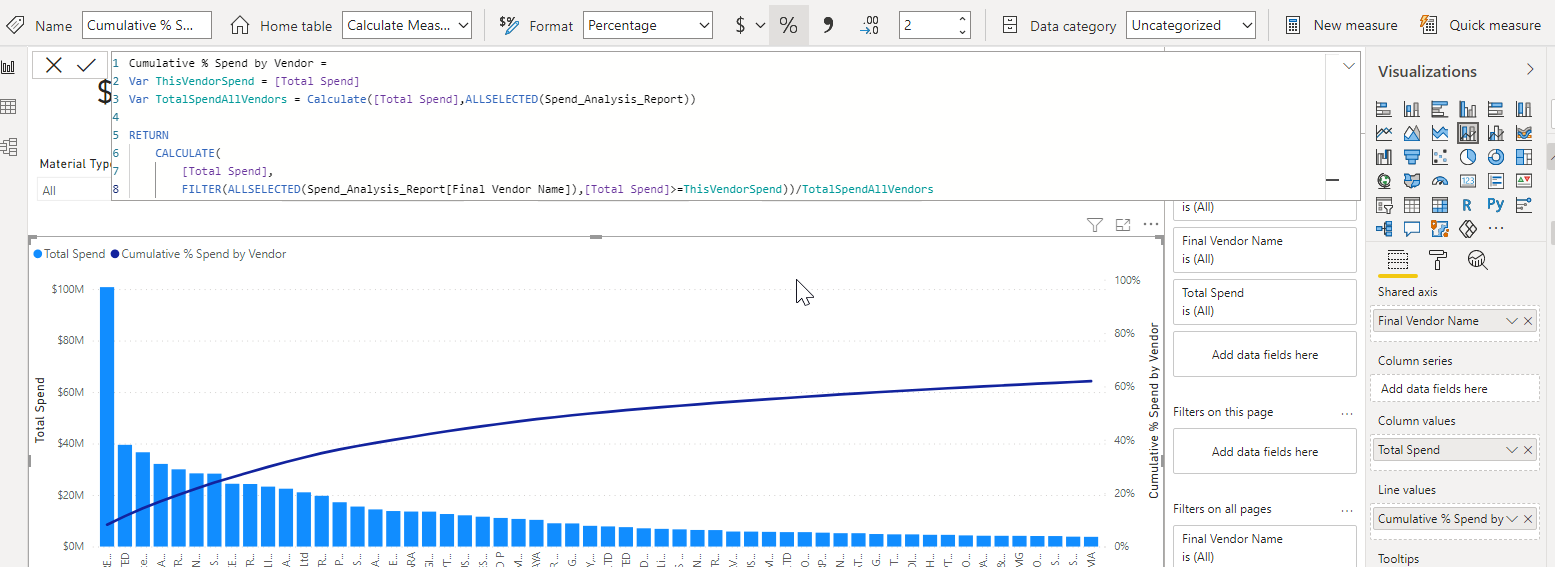Cancel the formula edit with X
The height and width of the screenshot is (567, 1555).
54,65
